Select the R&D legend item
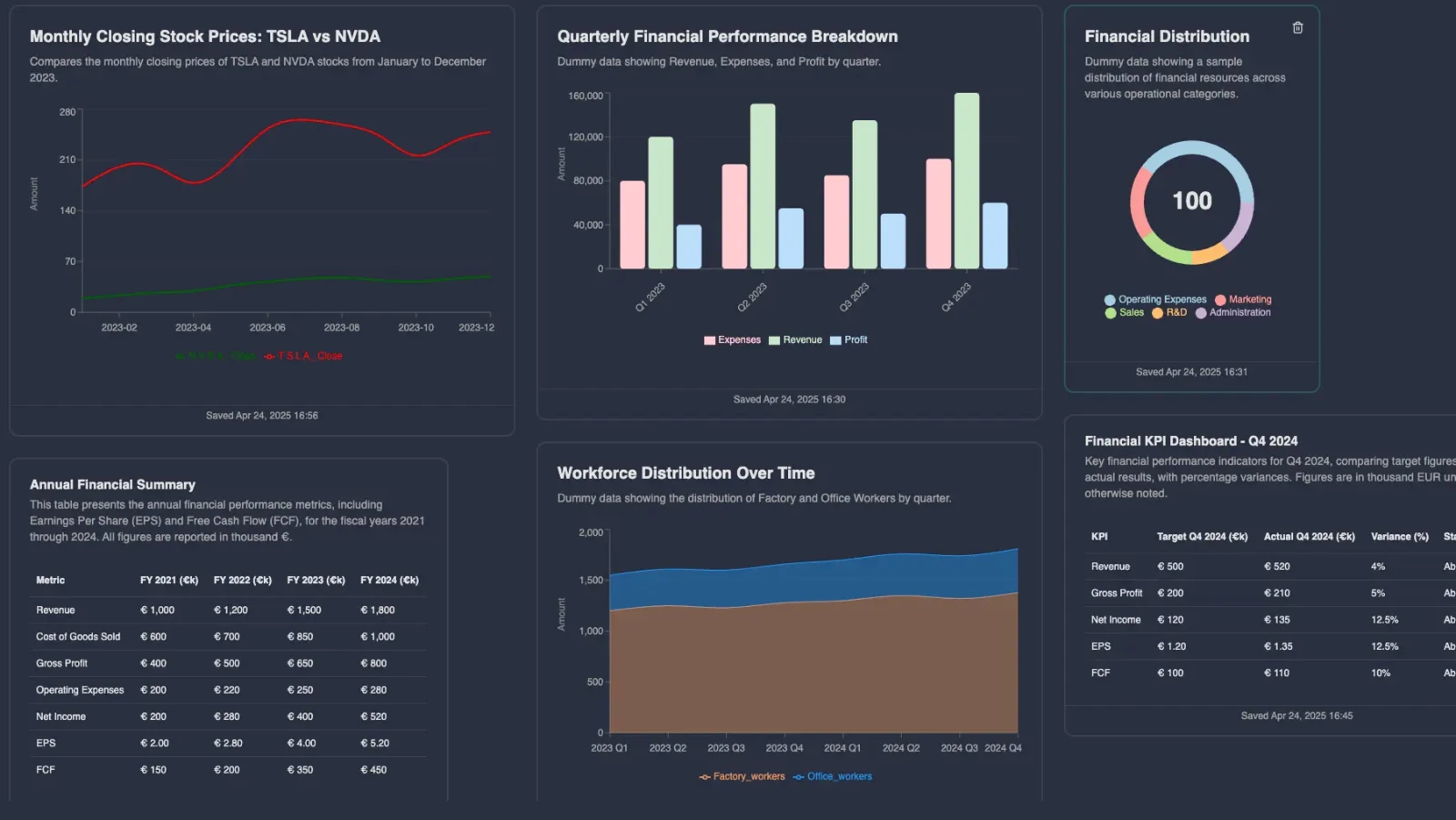The image size is (1456, 820). (1169, 312)
